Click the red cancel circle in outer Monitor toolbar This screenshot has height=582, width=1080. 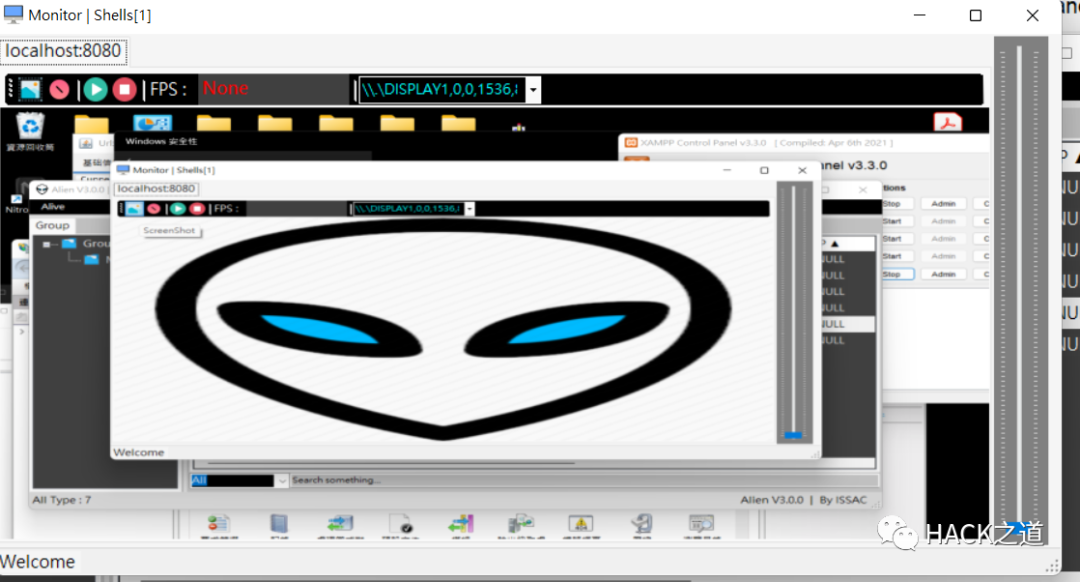point(60,90)
